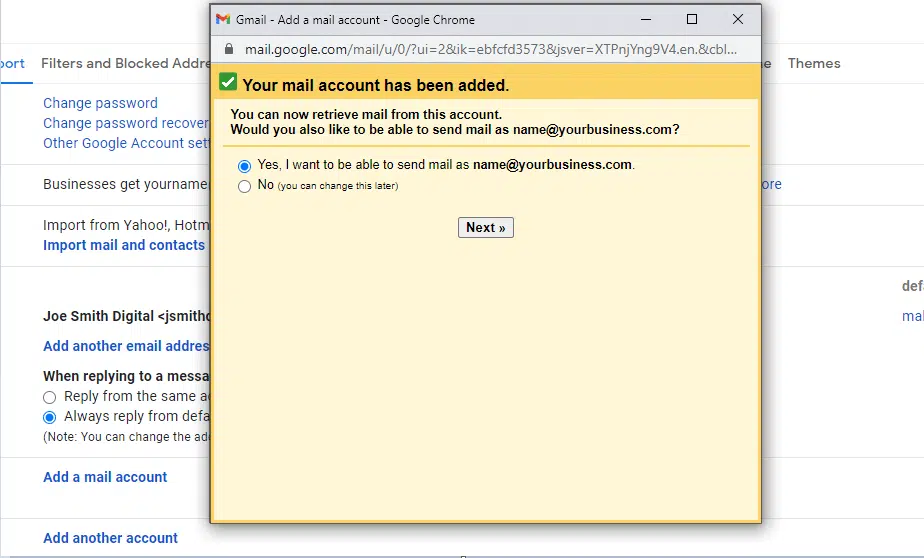Select Yes, send mail as name@yourbusiness.com

(x=245, y=166)
